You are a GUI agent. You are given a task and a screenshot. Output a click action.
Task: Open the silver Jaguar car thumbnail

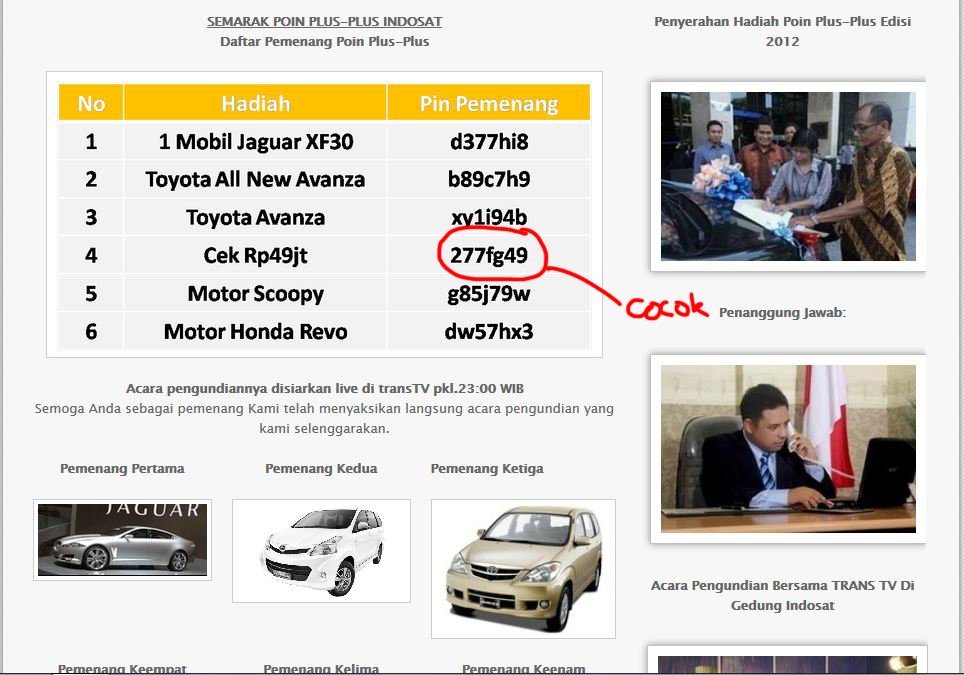pos(122,540)
